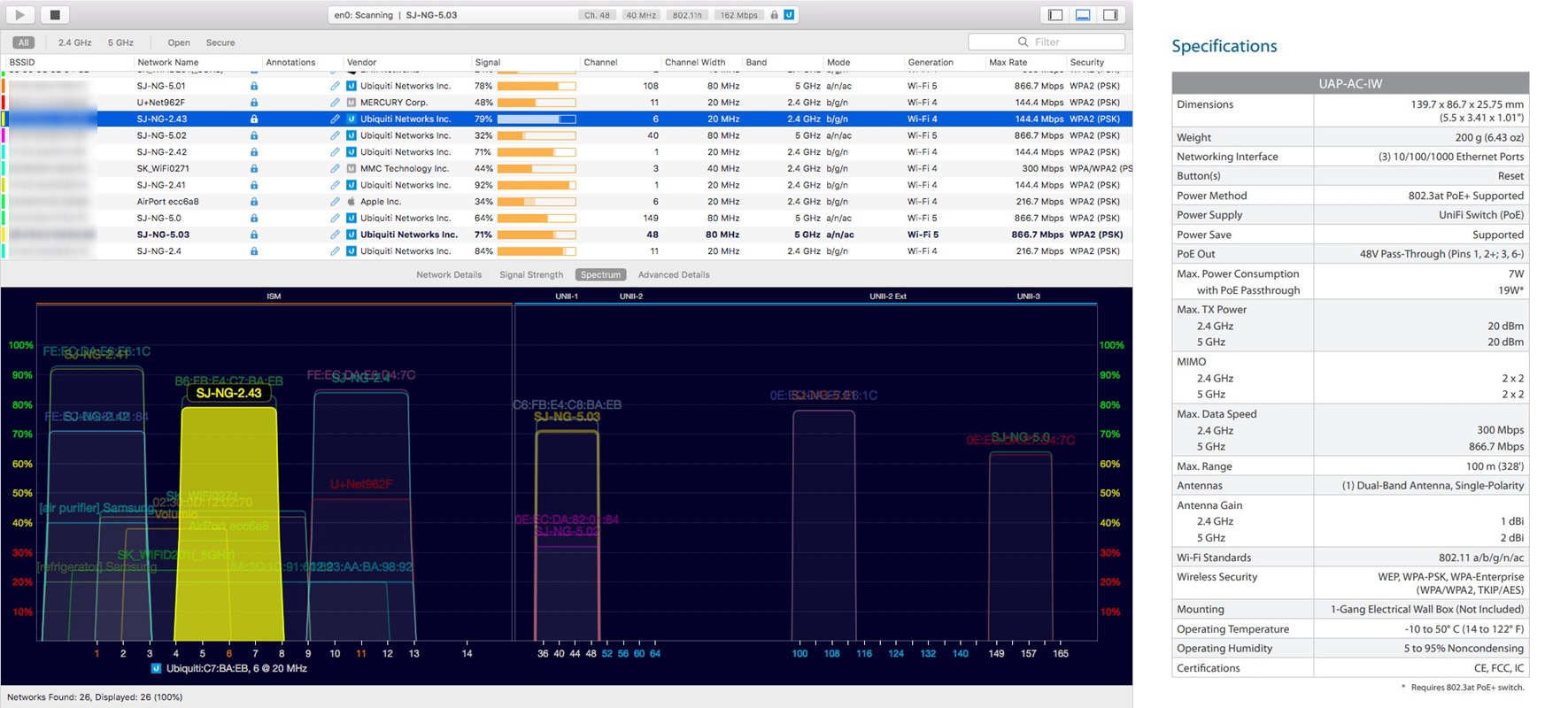
Task: Stop scanning with the stop button
Action: pos(55,14)
